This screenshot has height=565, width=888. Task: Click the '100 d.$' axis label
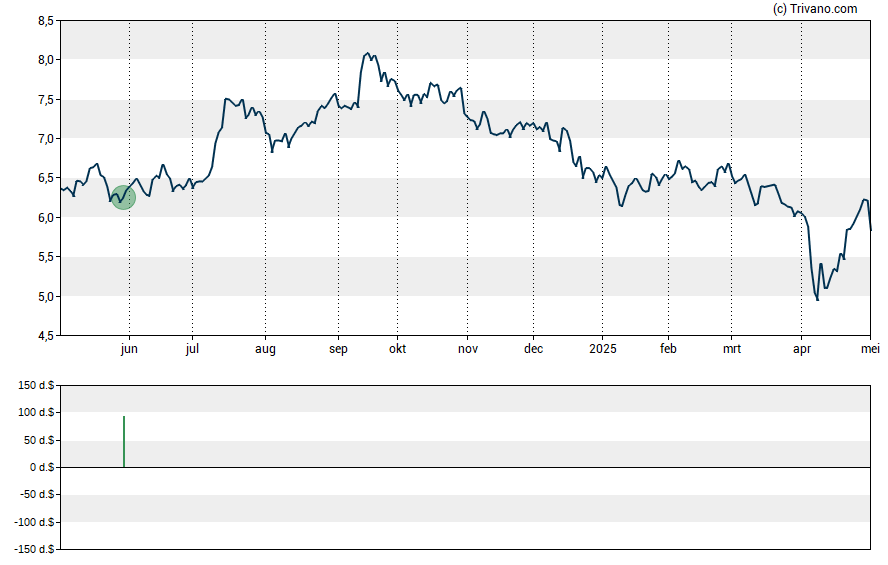pos(36,413)
